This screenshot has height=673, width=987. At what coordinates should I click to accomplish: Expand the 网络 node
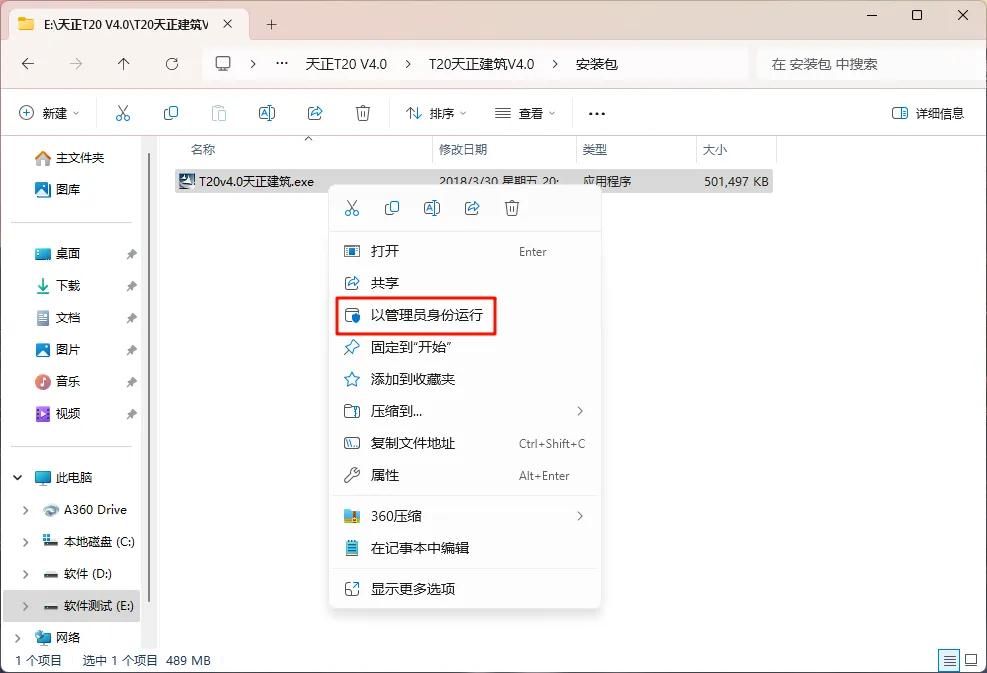point(18,638)
